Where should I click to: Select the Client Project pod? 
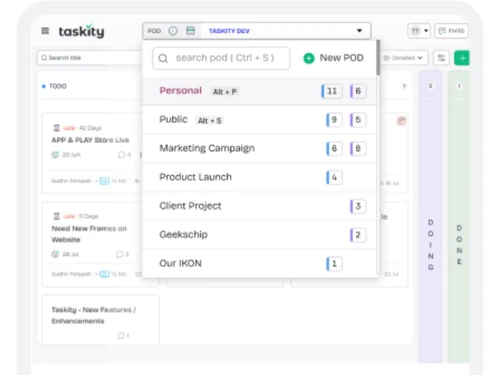click(259, 206)
